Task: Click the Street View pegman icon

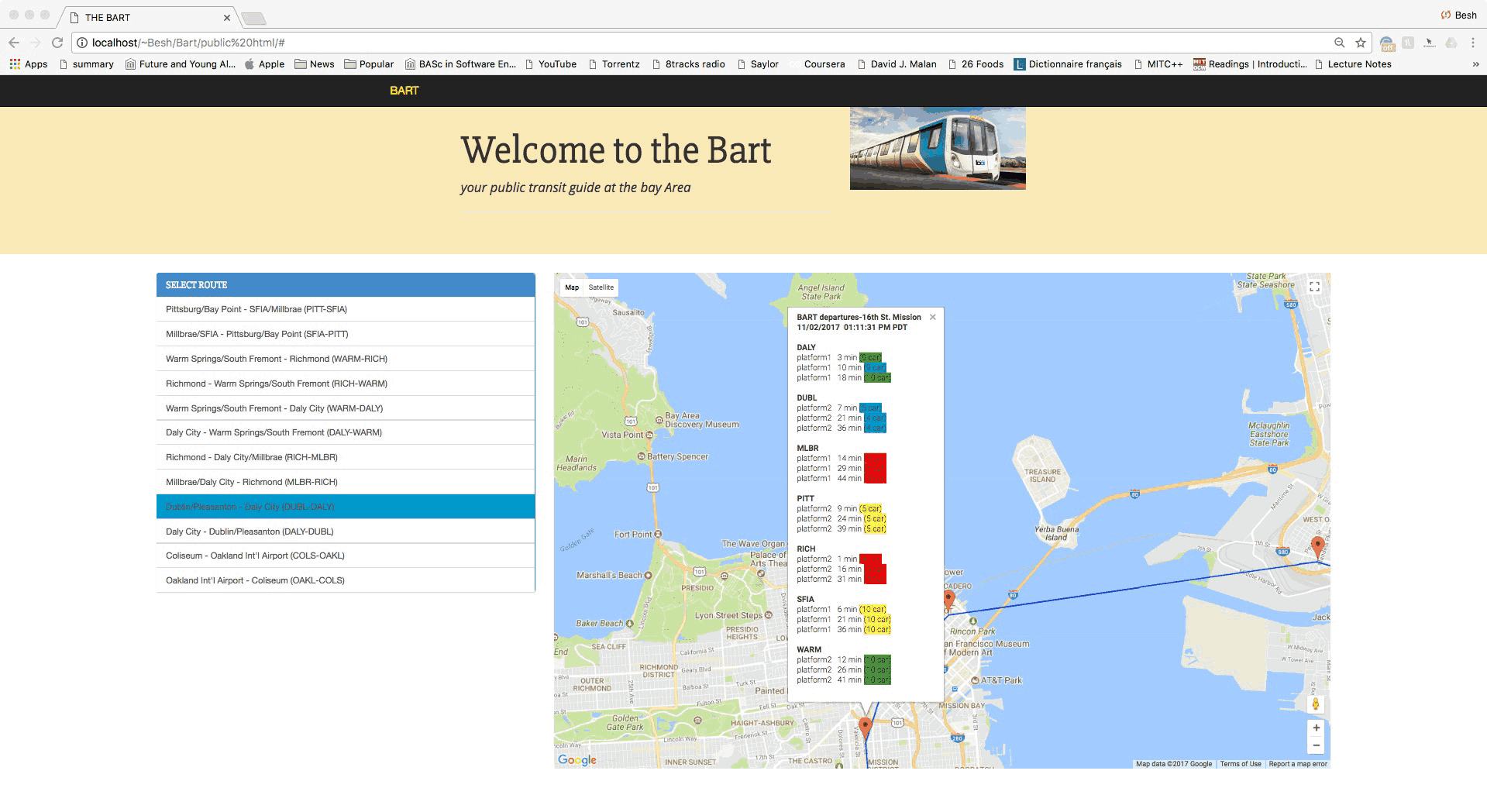Action: [1315, 704]
